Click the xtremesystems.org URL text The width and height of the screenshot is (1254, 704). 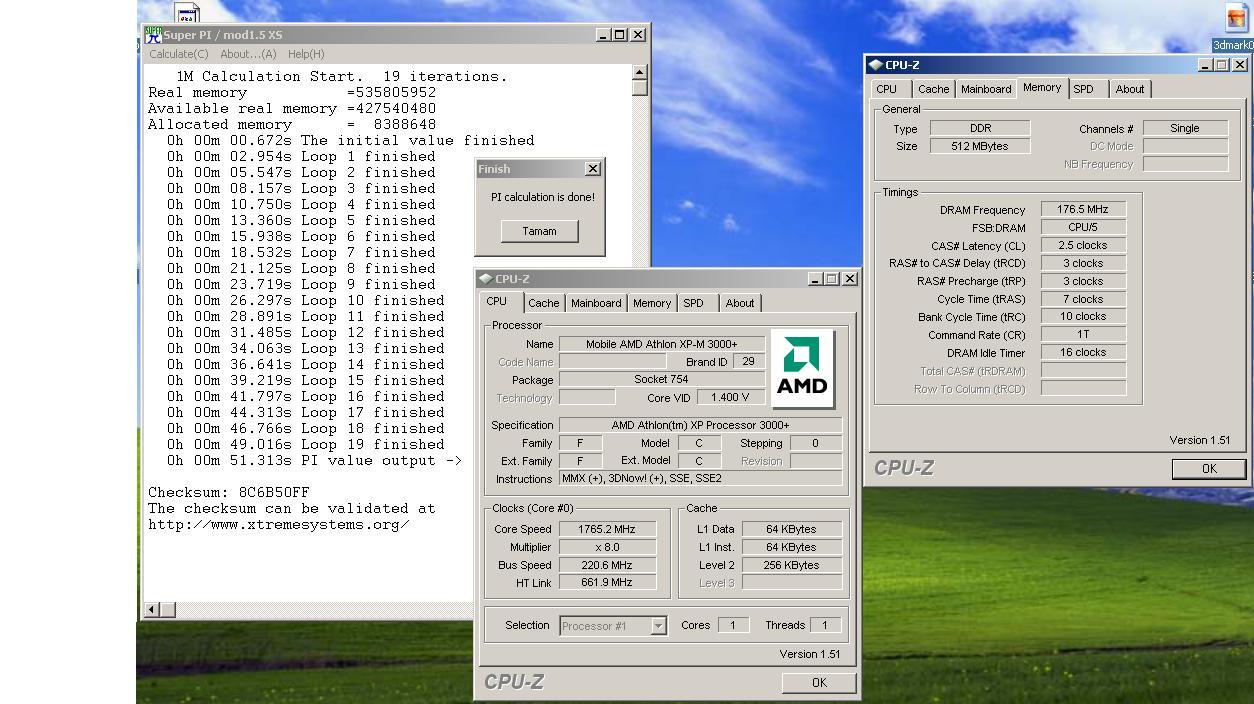point(279,524)
